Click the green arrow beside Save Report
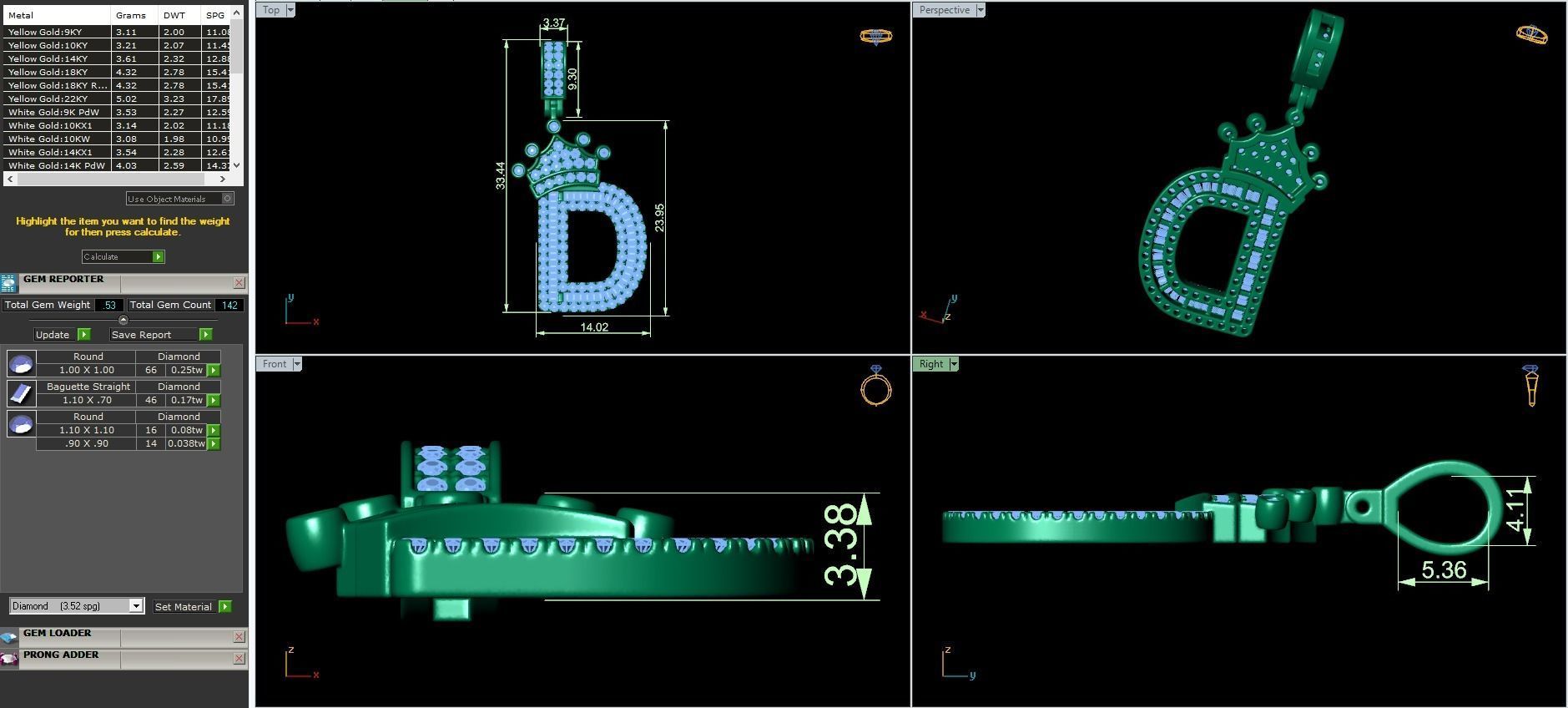This screenshot has width=1568, height=708. [205, 334]
